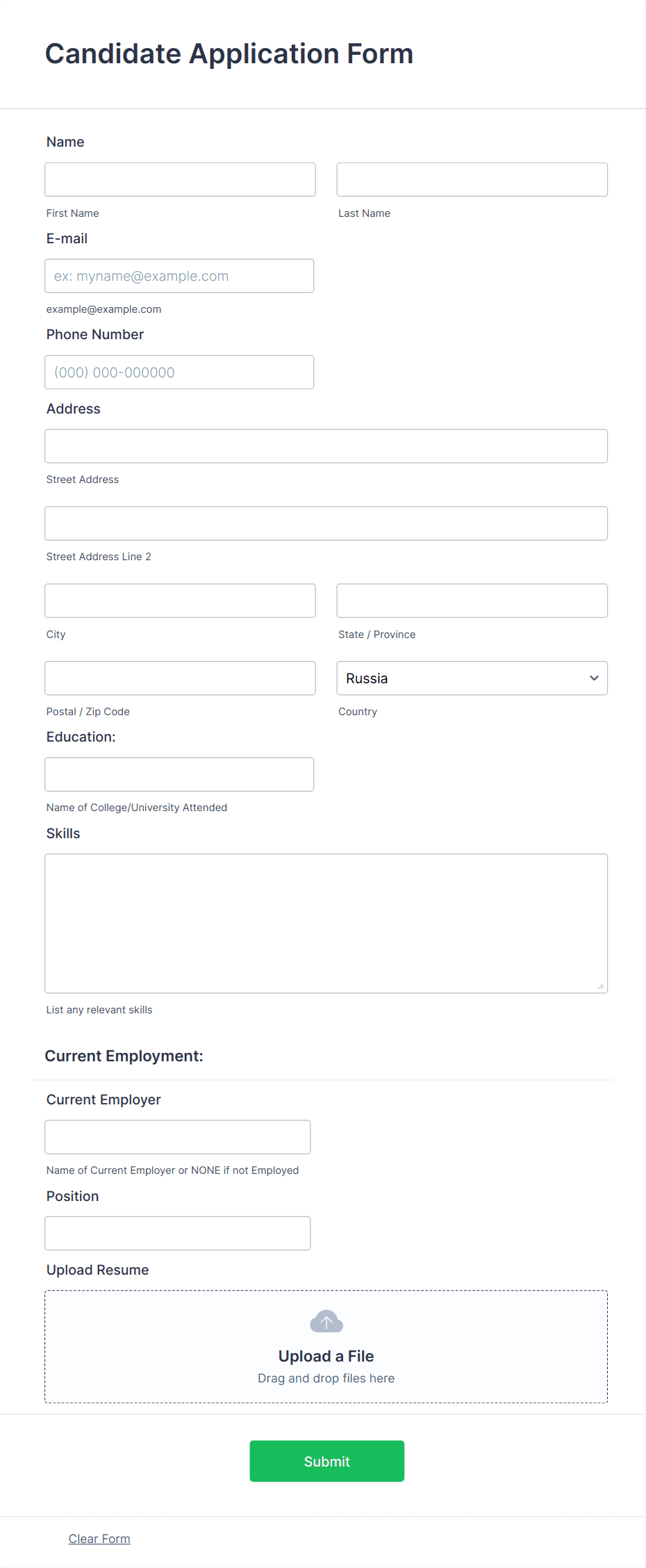Click the College/University name field
Image resolution: width=646 pixels, height=1568 pixels.
(179, 774)
